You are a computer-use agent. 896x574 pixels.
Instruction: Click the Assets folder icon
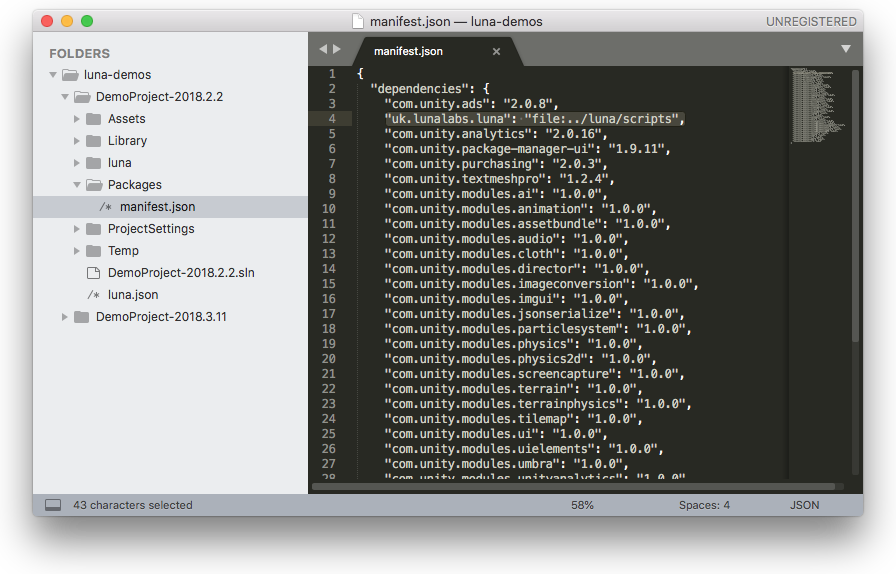(x=93, y=119)
